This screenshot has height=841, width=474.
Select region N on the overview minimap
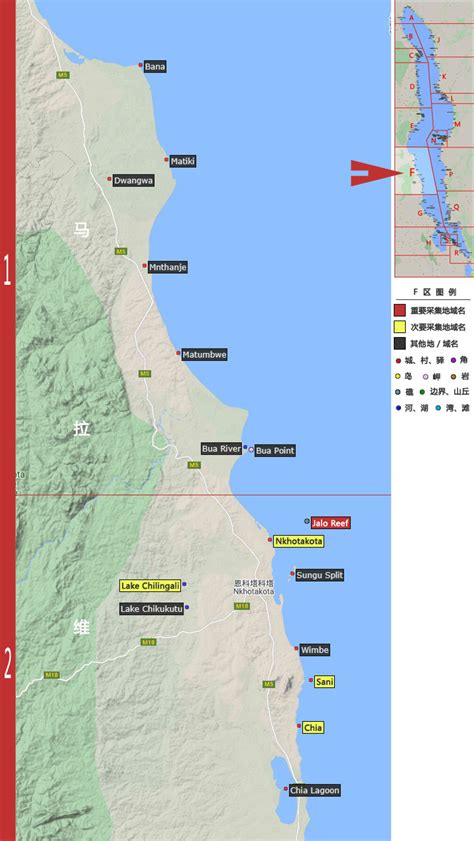pos(433,141)
